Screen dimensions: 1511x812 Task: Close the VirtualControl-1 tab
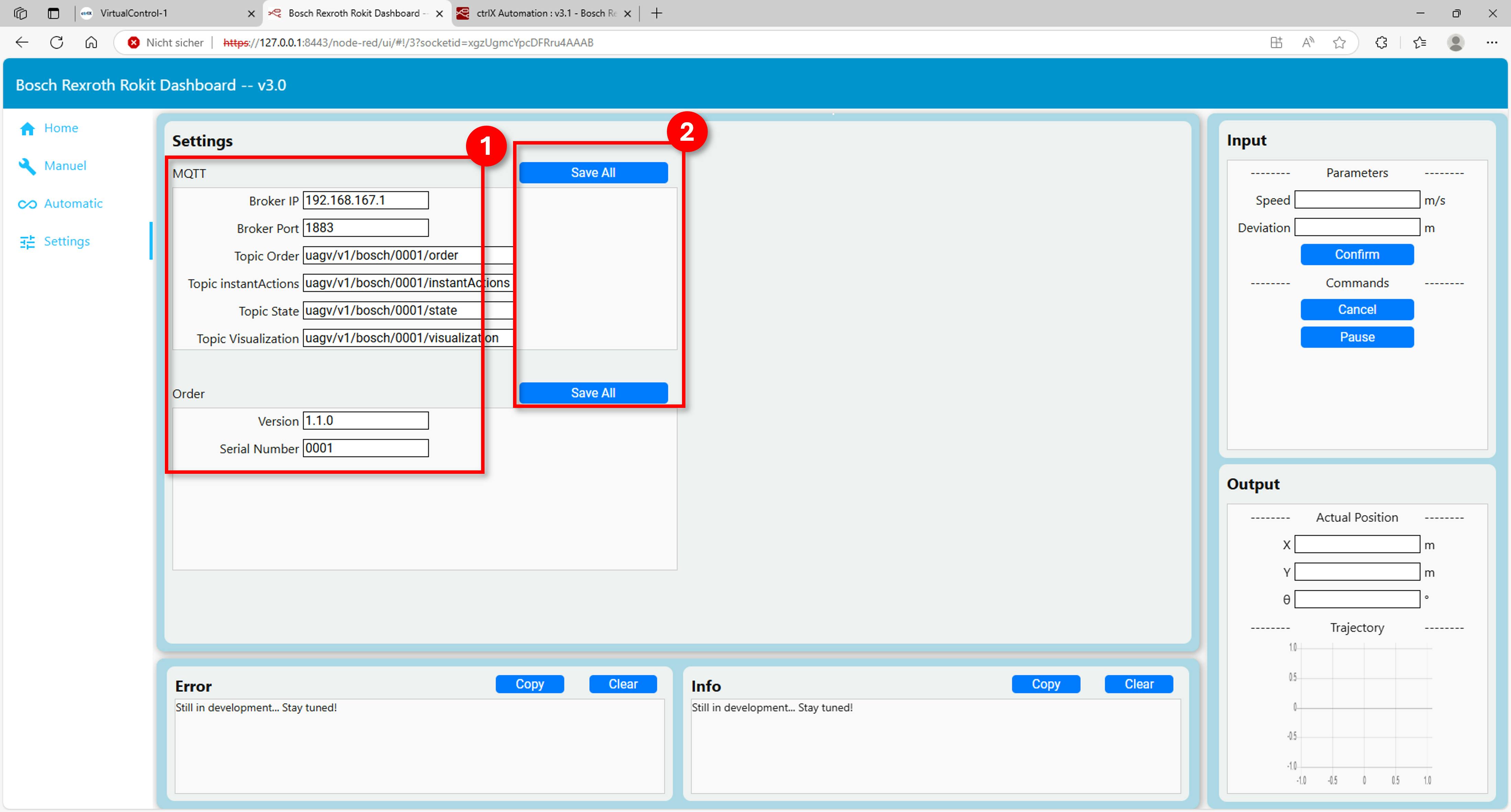click(251, 13)
